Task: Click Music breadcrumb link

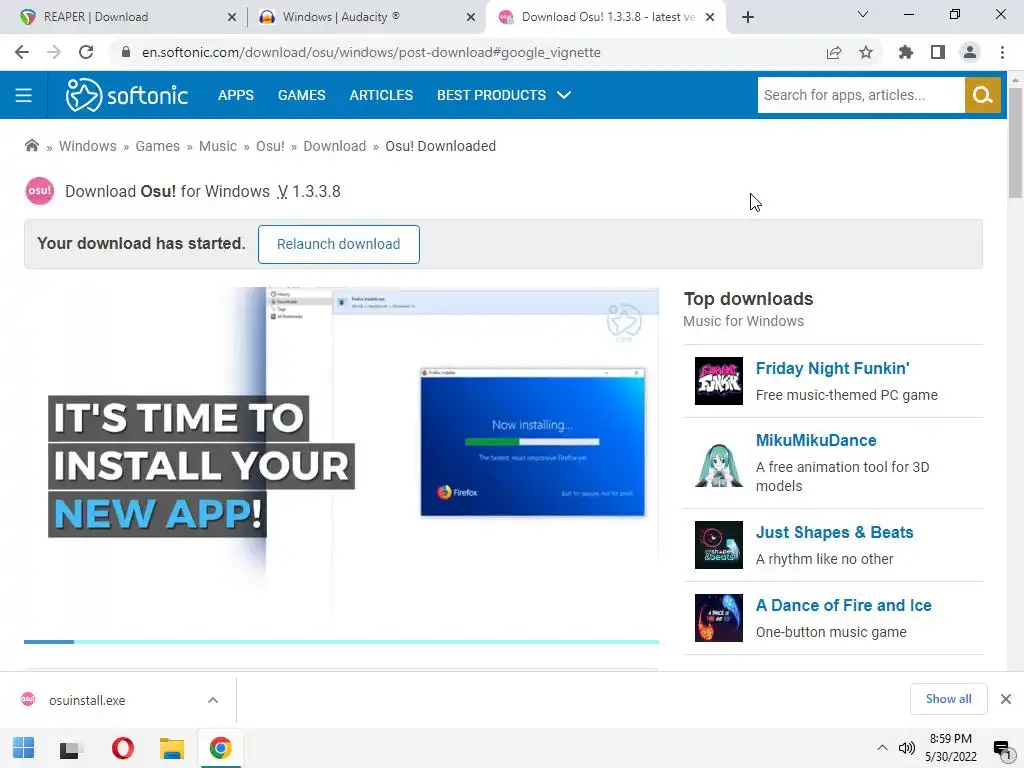Action: coord(218,146)
